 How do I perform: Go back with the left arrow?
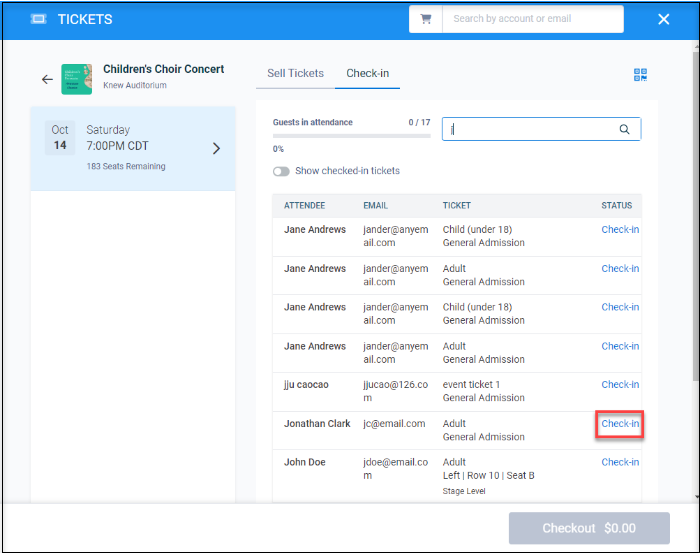click(x=47, y=79)
